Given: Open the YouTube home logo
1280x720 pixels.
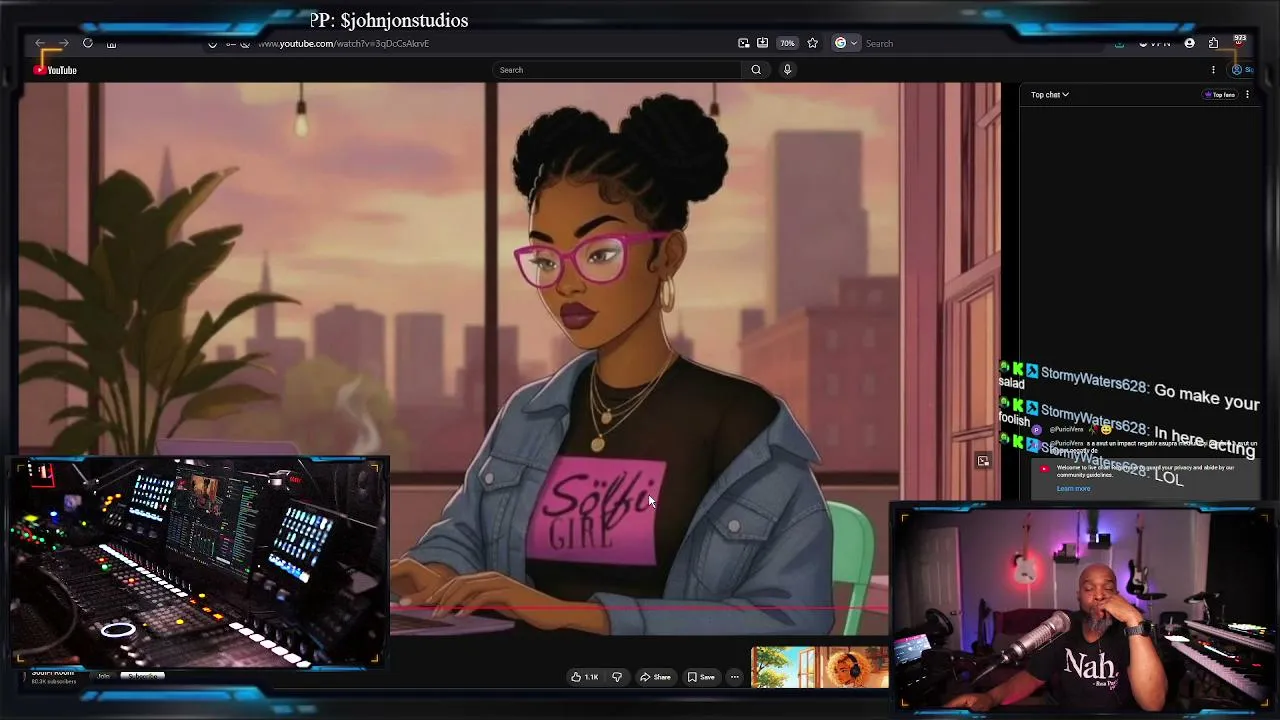Looking at the screenshot, I should click(x=55, y=70).
